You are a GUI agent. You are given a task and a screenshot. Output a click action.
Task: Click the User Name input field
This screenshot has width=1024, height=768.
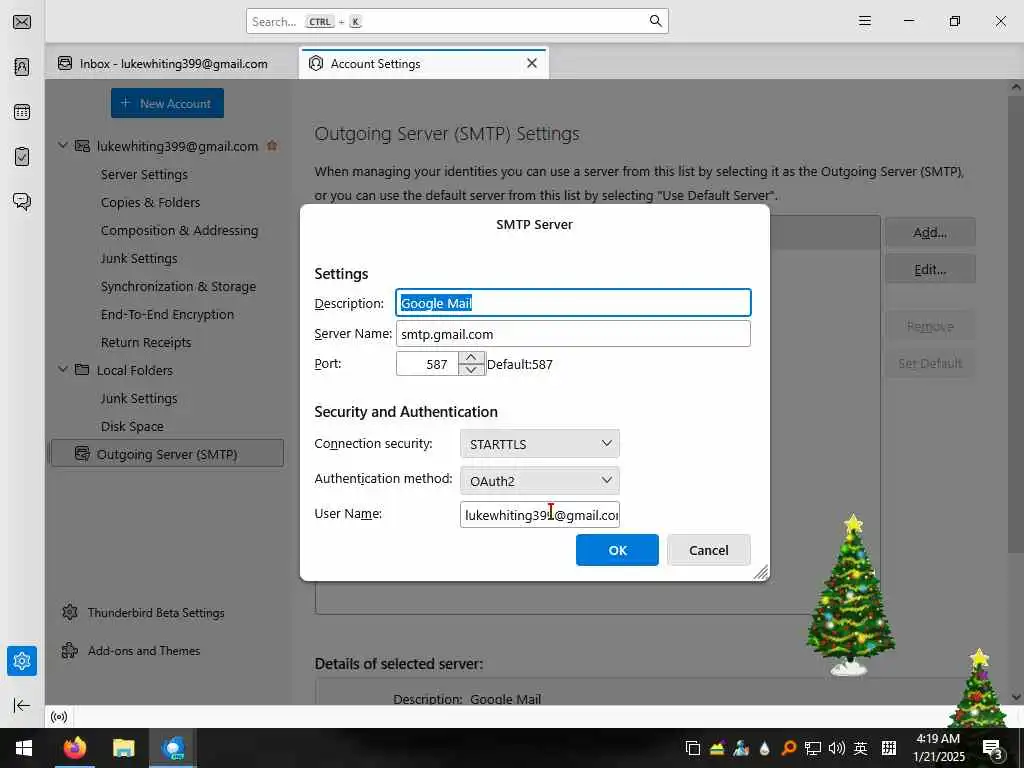539,515
